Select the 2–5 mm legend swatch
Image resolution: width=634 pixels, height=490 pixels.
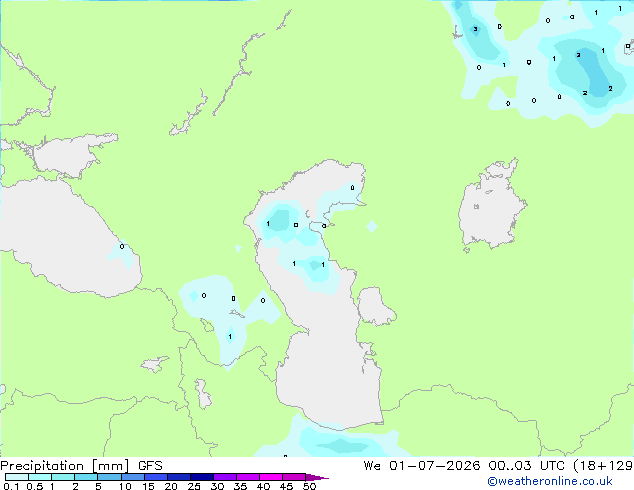(x=86, y=477)
